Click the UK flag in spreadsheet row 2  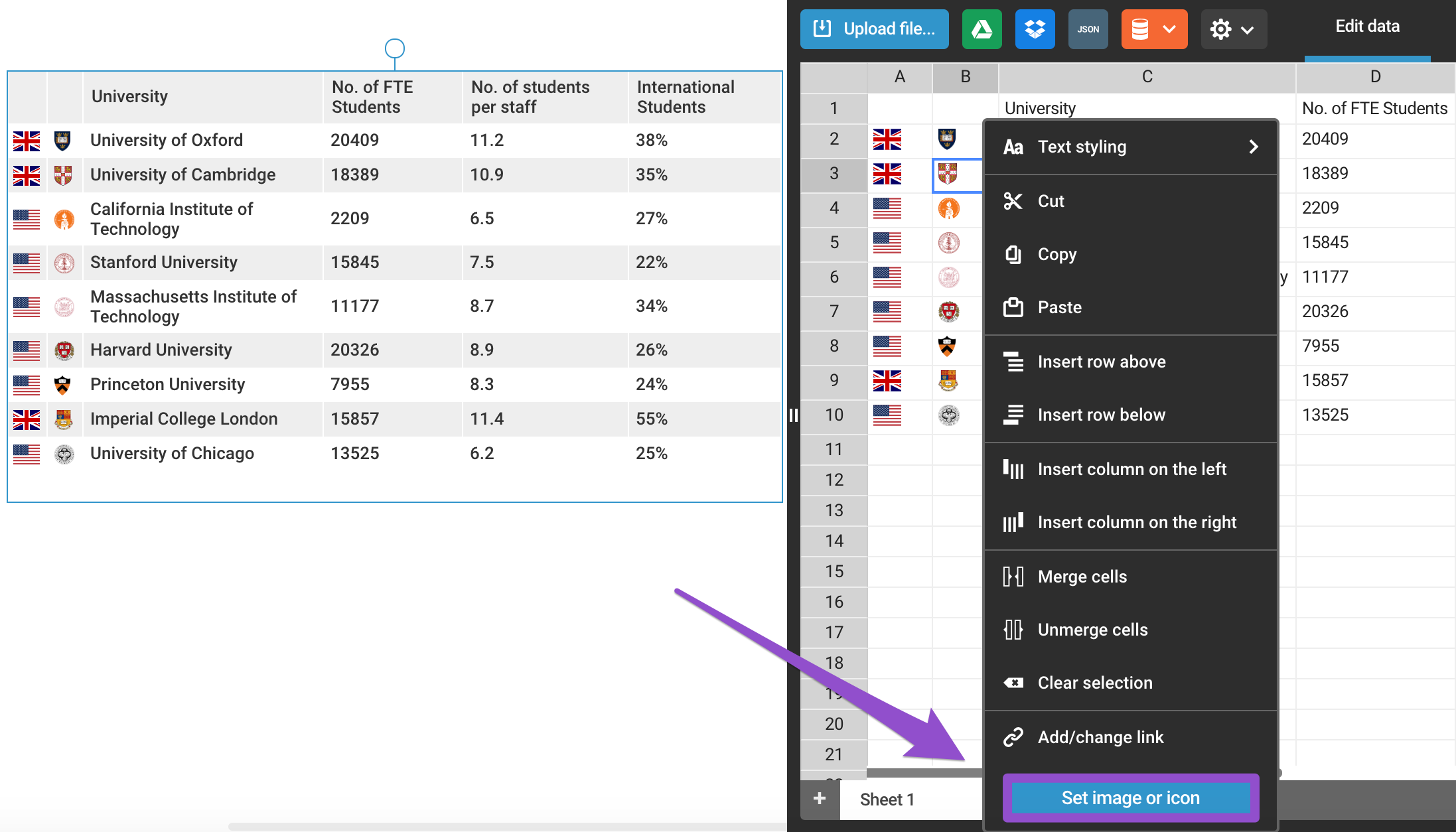coord(887,139)
